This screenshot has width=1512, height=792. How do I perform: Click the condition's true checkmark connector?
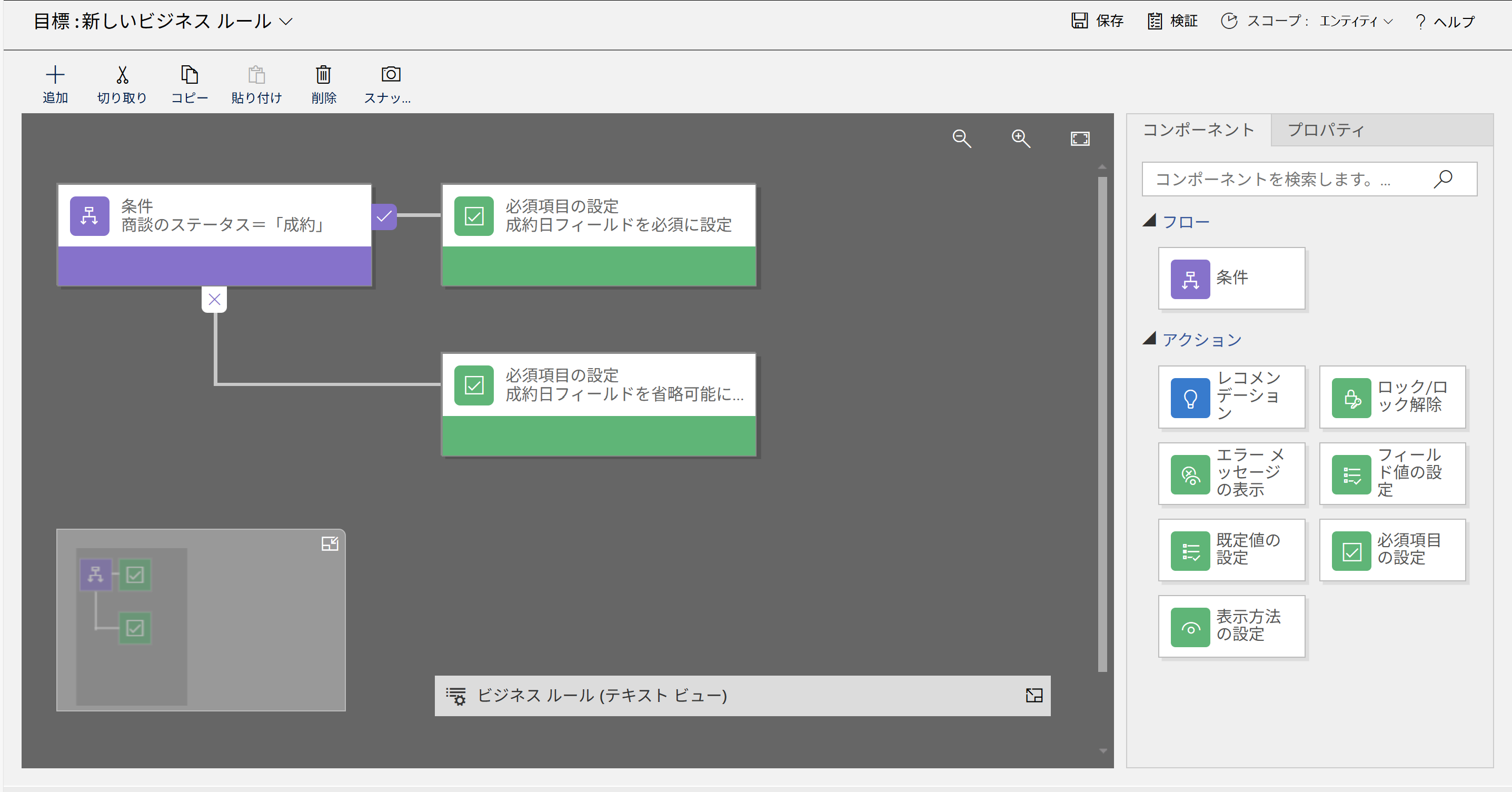pyautogui.click(x=384, y=216)
